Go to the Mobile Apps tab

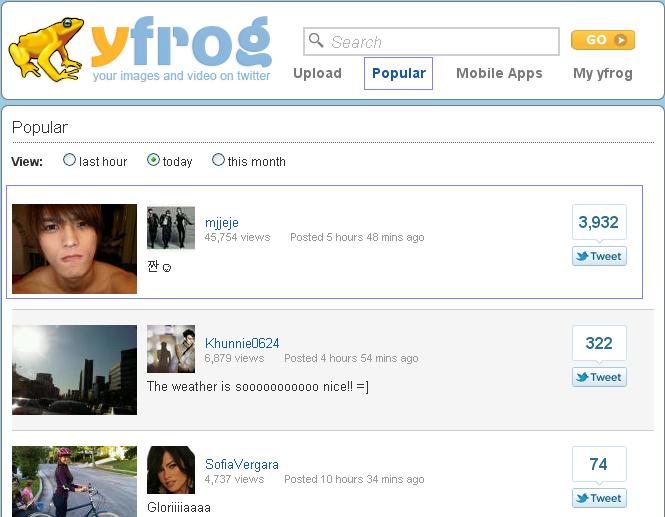coord(499,73)
